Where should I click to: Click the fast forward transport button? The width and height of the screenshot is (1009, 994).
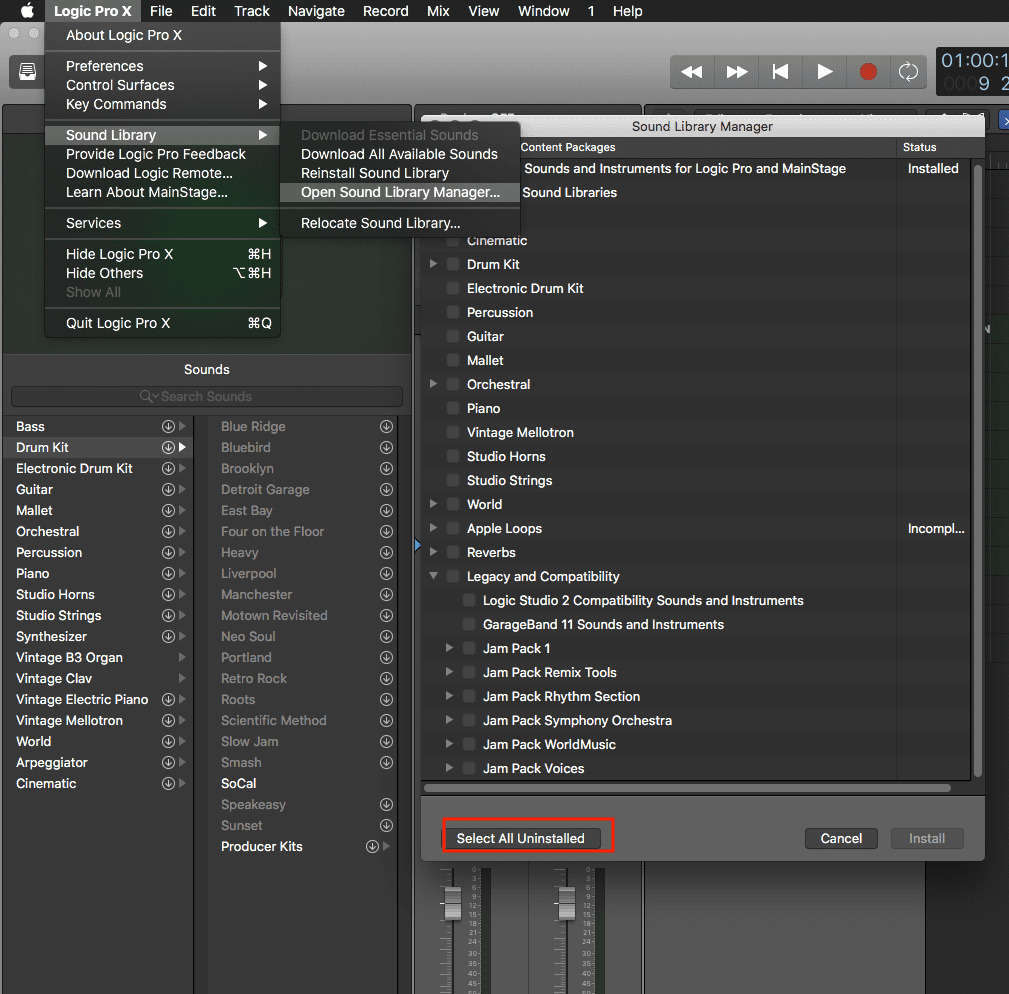[x=736, y=71]
